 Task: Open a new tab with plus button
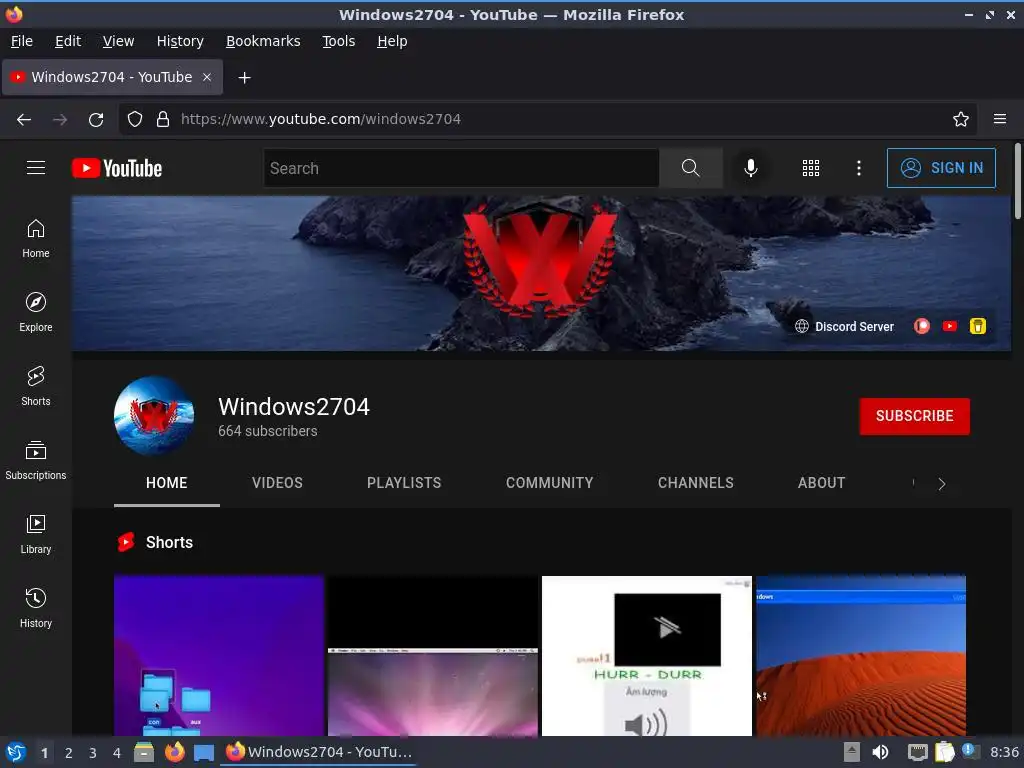click(x=244, y=78)
